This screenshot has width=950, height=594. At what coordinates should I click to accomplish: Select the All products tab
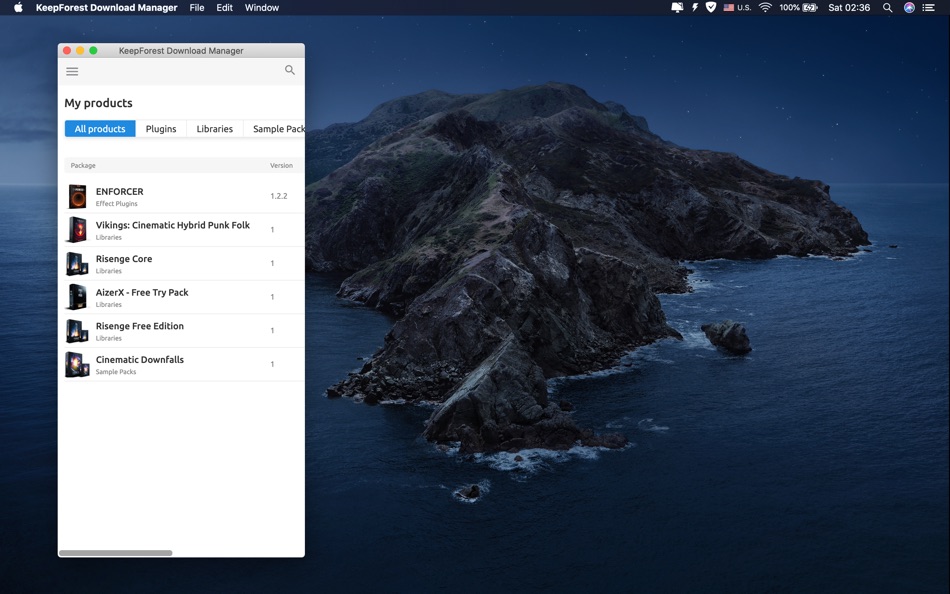(x=100, y=129)
